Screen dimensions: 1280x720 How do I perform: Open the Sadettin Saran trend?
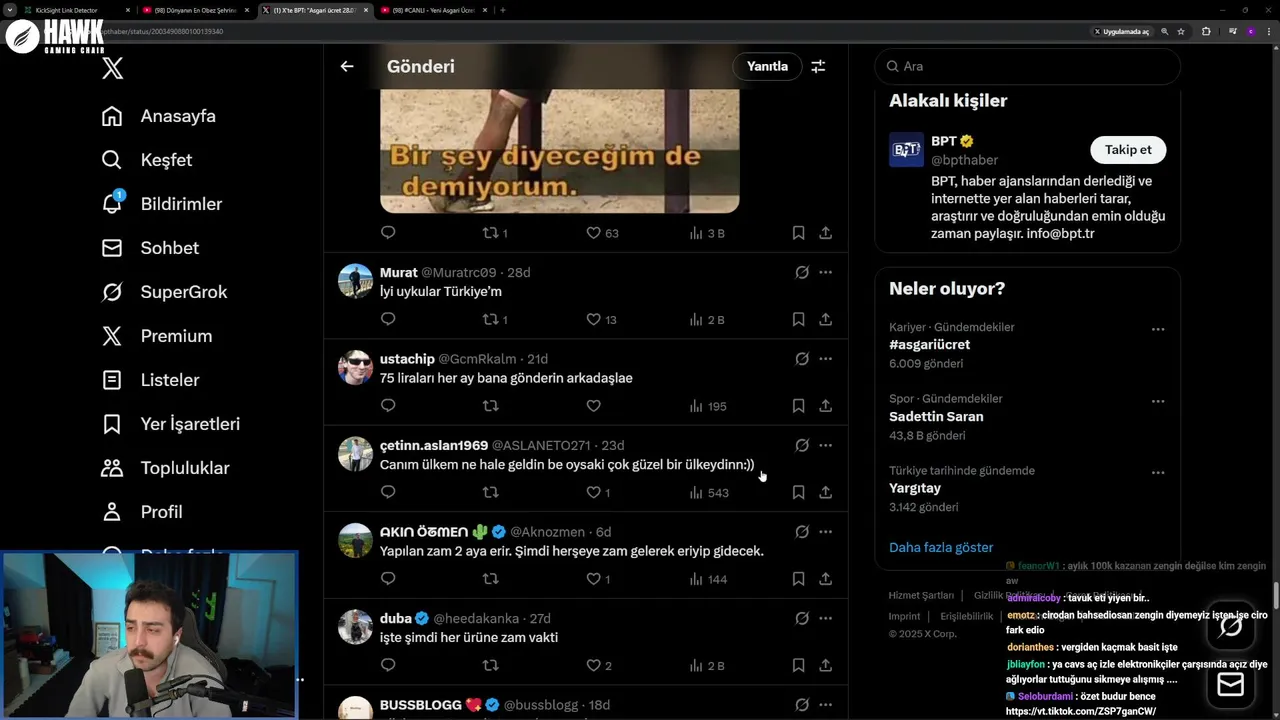coord(936,416)
